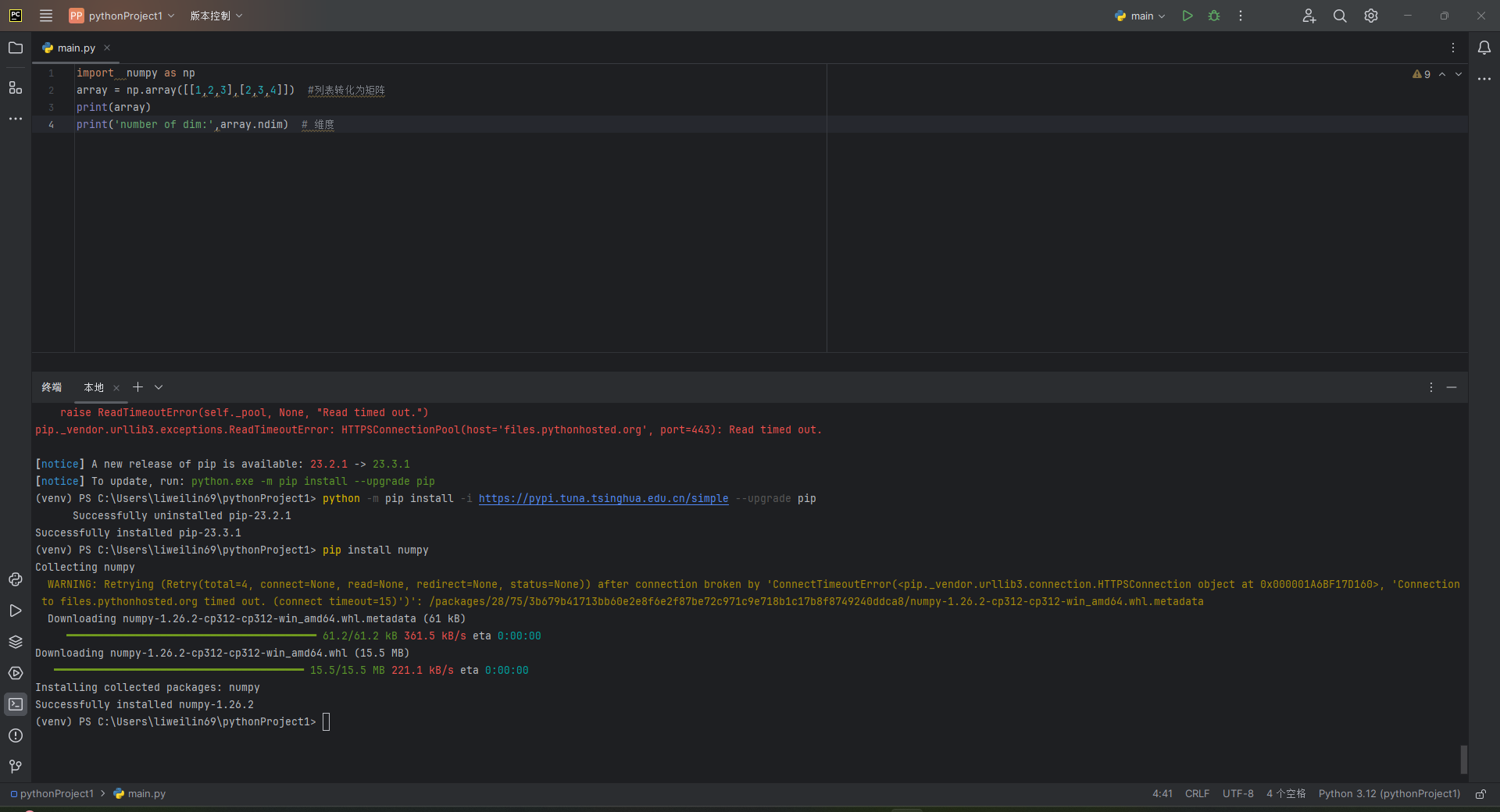The width and height of the screenshot is (1500, 812).
Task: Open the Python Packages tool window
Action: point(16,642)
